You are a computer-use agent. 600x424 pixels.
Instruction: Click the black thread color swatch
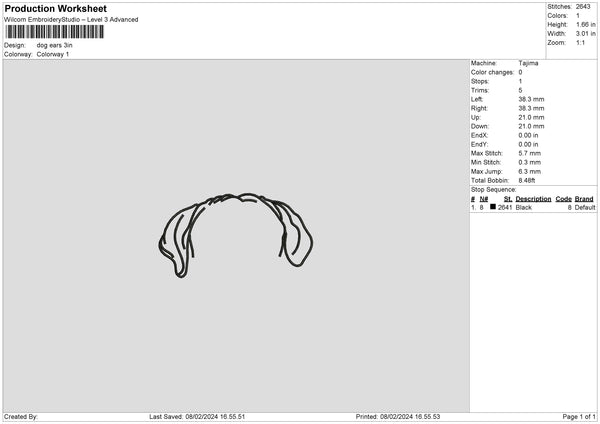point(493,207)
